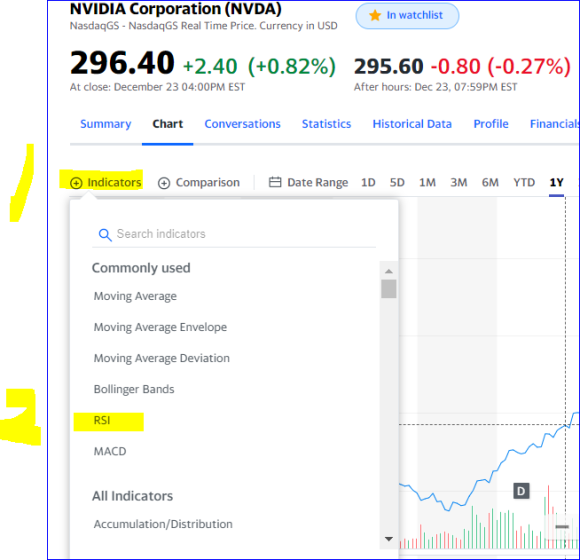Image resolution: width=580 pixels, height=560 pixels.
Task: Click the plus icon beside Comparison
Action: pos(164,183)
